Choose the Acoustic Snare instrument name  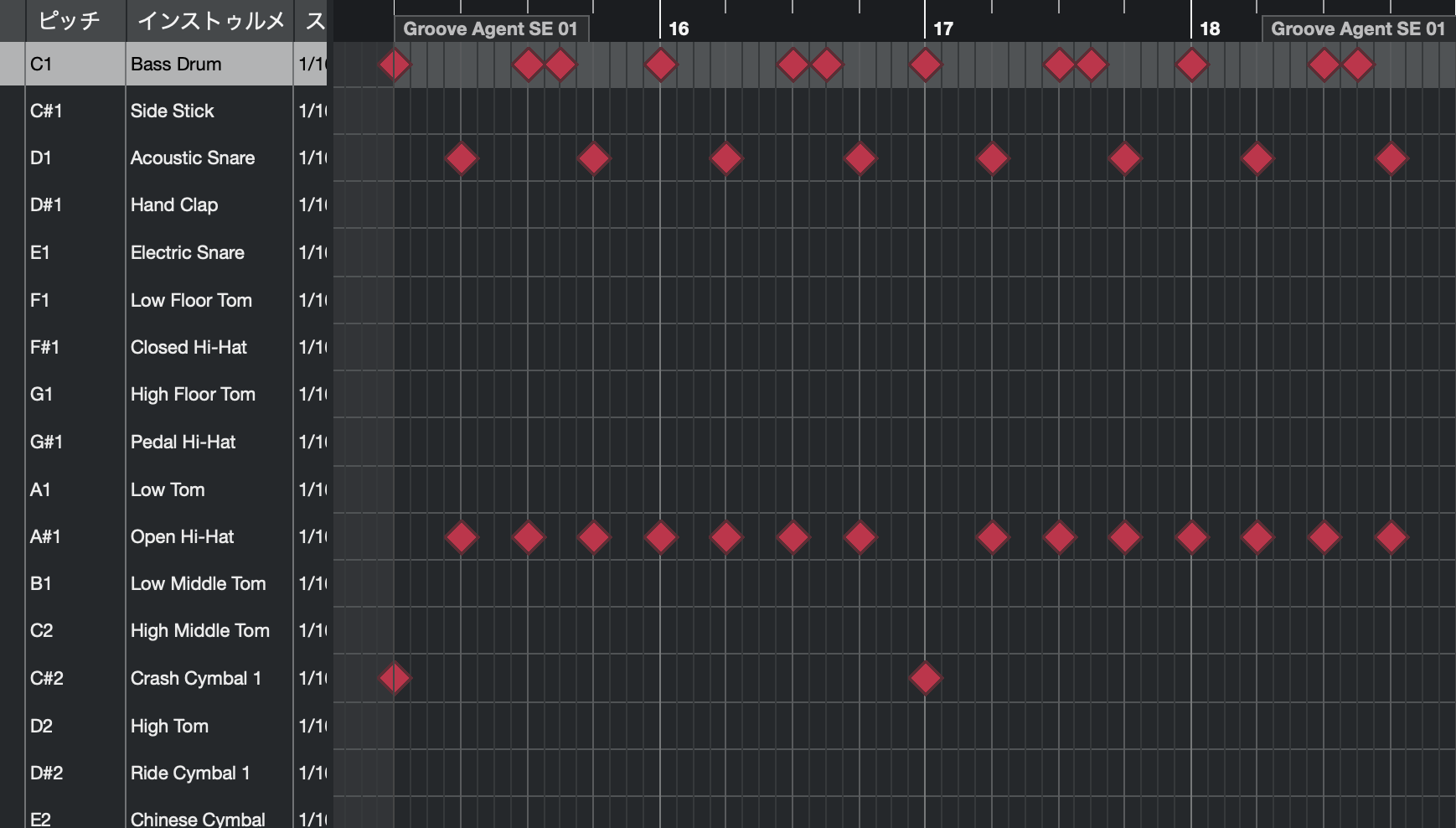[193, 158]
